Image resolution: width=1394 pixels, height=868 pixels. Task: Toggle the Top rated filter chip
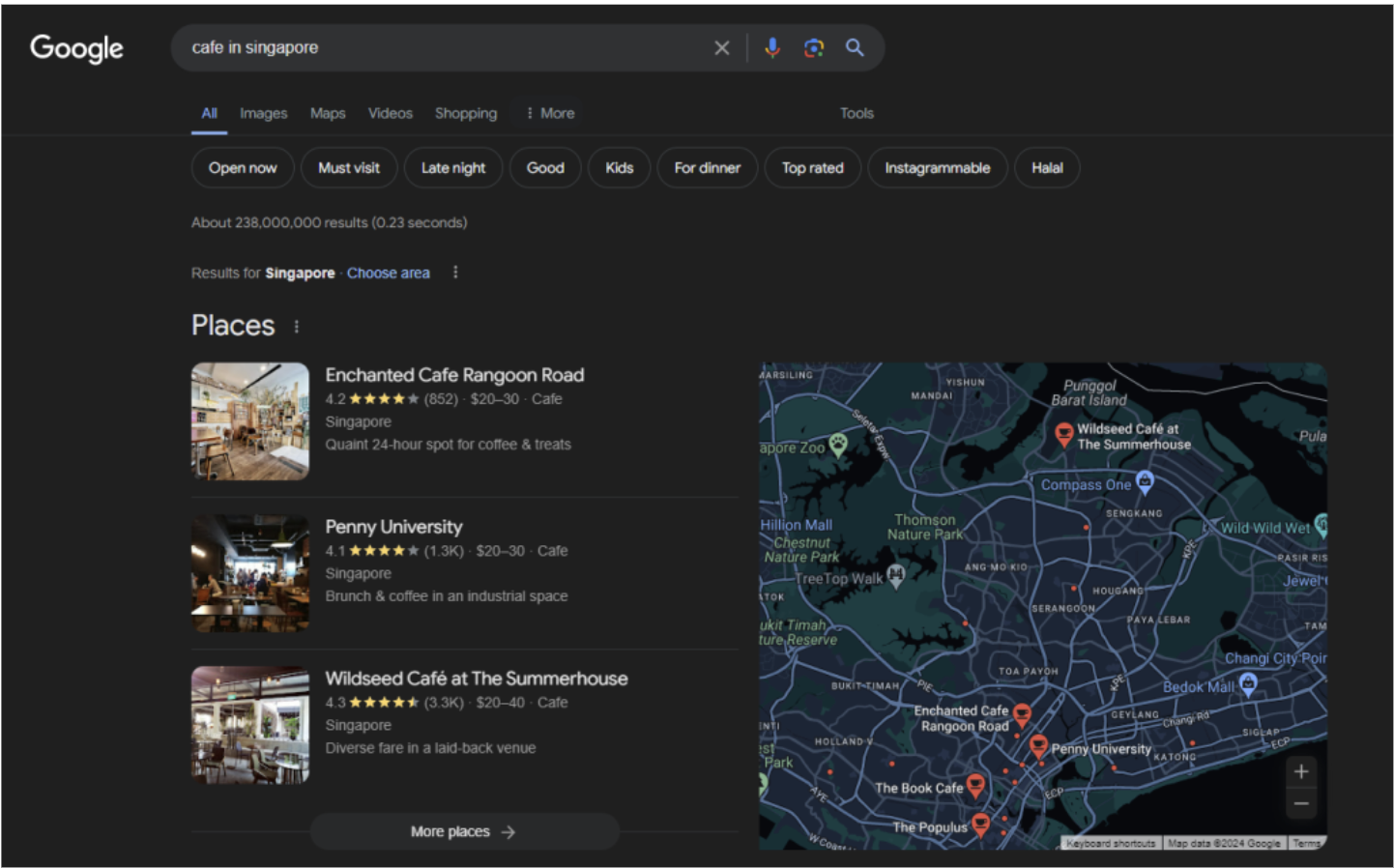tap(812, 168)
